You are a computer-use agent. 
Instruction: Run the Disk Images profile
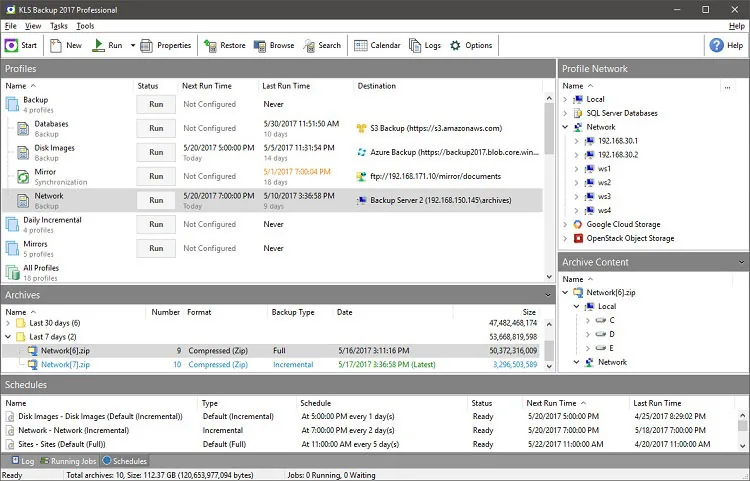click(x=156, y=152)
